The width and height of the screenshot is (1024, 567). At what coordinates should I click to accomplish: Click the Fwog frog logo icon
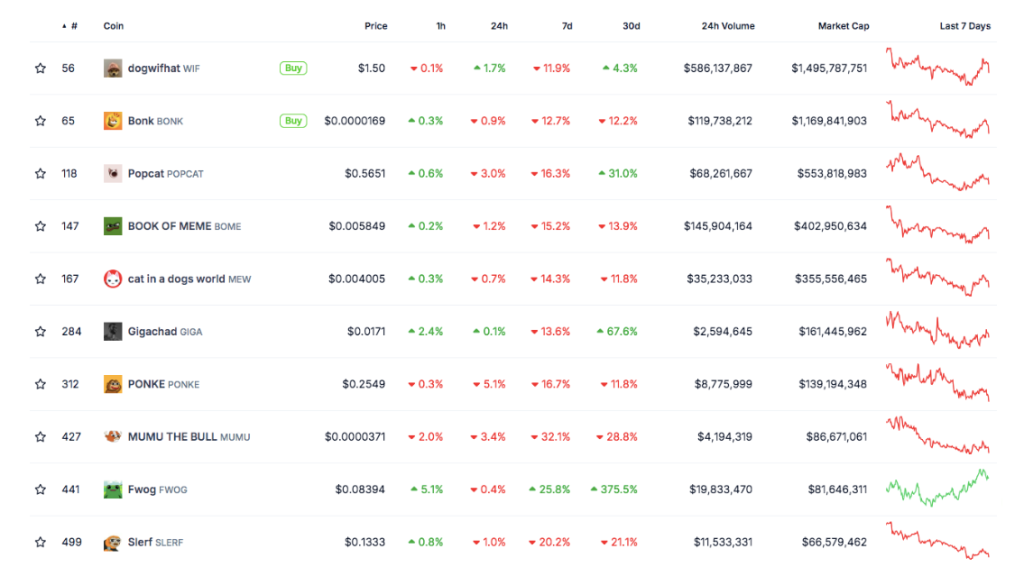(x=113, y=490)
